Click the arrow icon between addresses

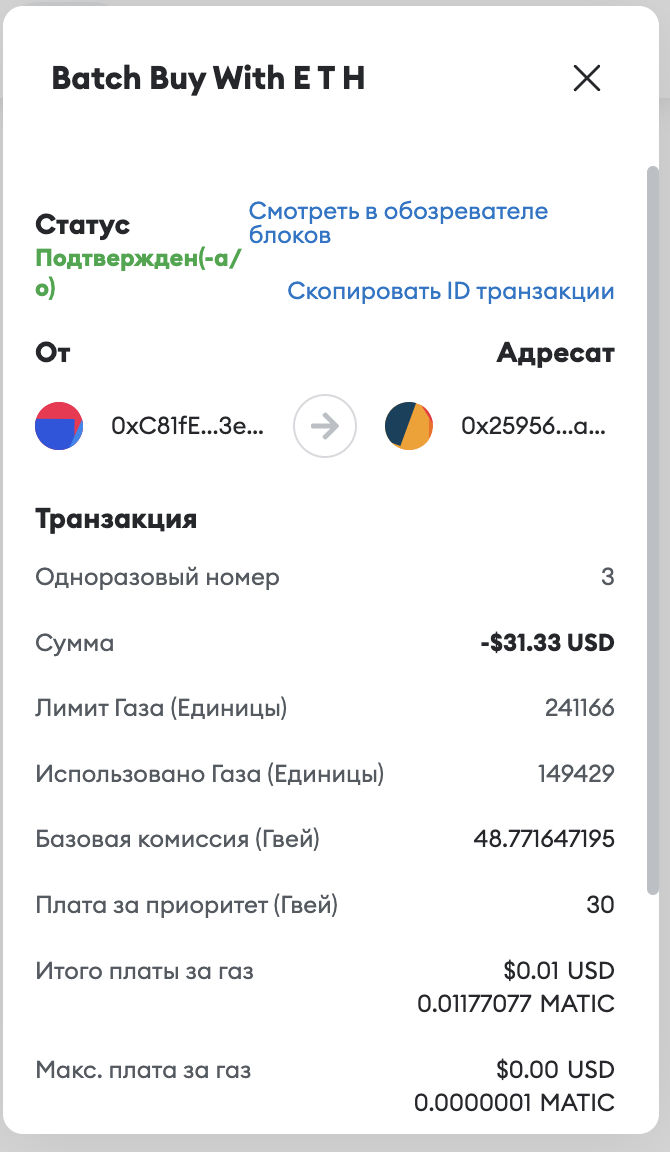click(324, 426)
